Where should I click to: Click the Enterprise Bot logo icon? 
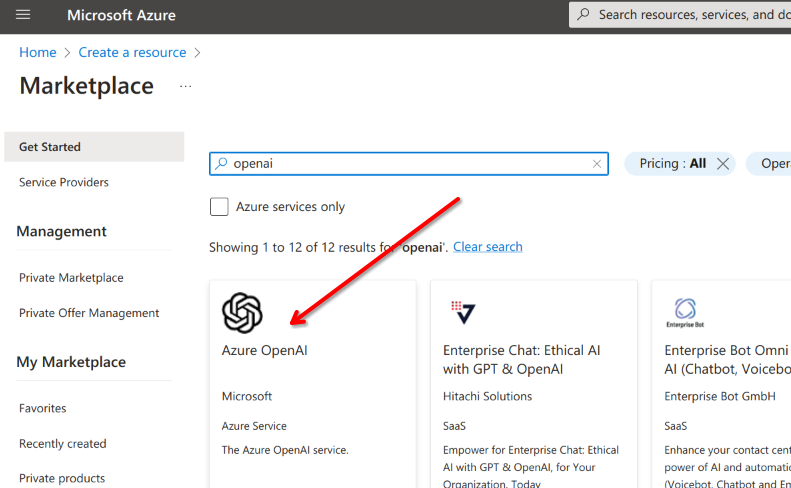[685, 311]
